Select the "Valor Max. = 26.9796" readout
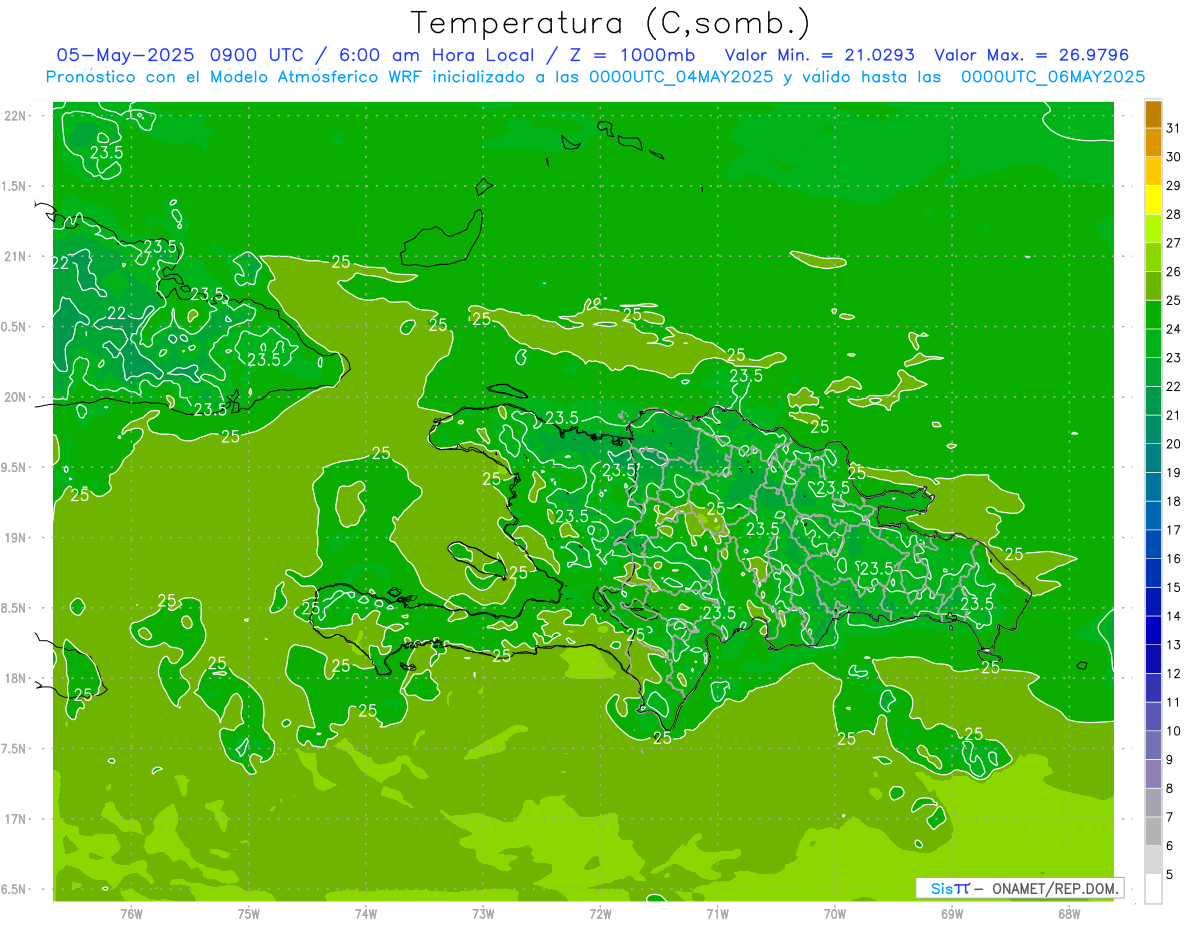Image resolution: width=1200 pixels, height=927 pixels. pyautogui.click(x=1032, y=55)
